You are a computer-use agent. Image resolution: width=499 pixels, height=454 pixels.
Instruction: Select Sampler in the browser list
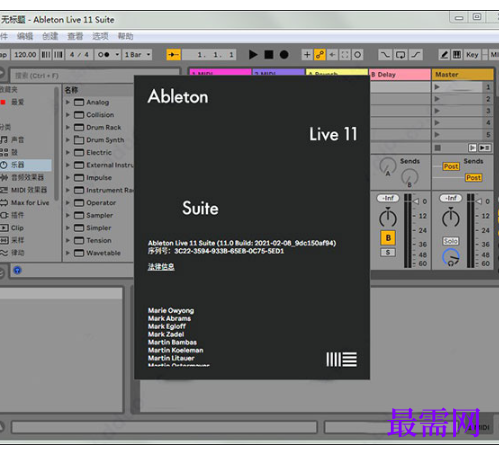[99, 215]
